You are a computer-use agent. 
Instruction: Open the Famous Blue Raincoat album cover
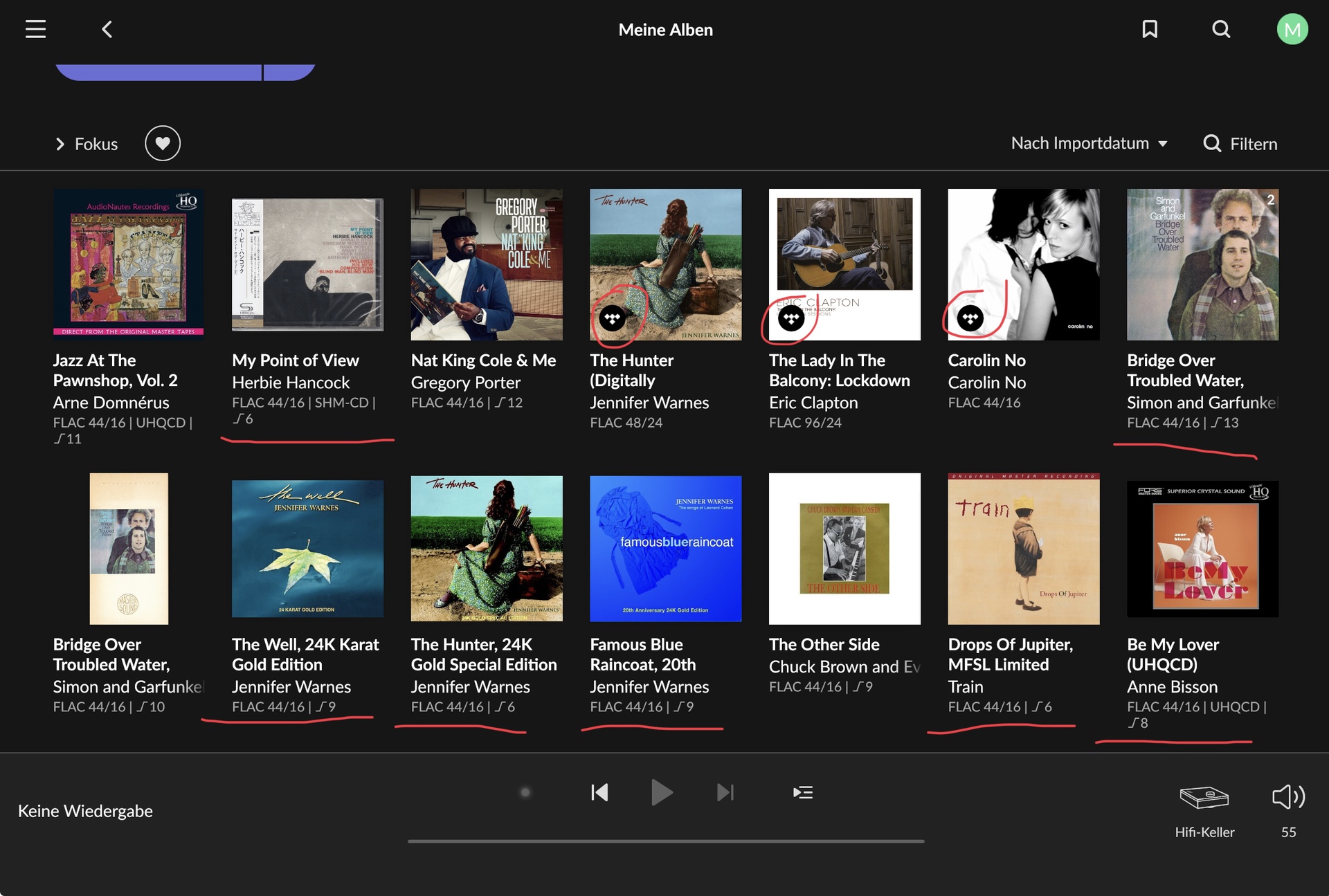click(665, 549)
